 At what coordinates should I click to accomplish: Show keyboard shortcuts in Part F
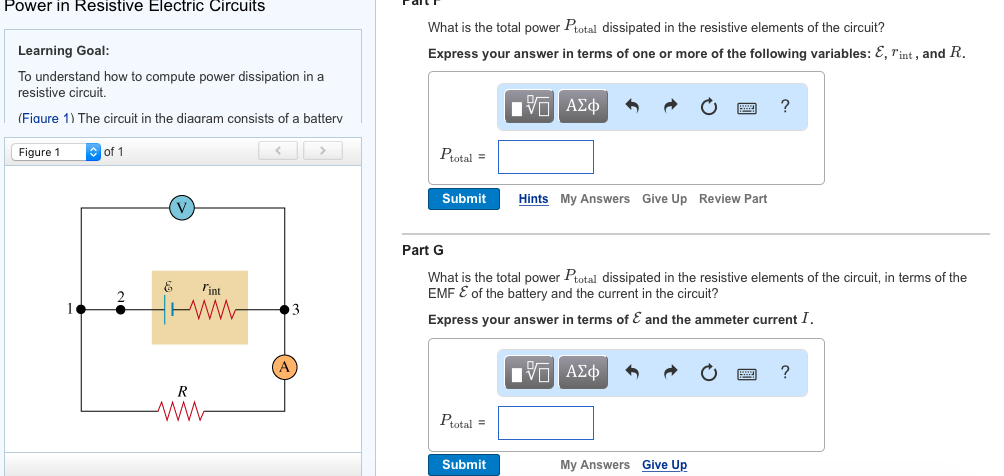[x=747, y=108]
